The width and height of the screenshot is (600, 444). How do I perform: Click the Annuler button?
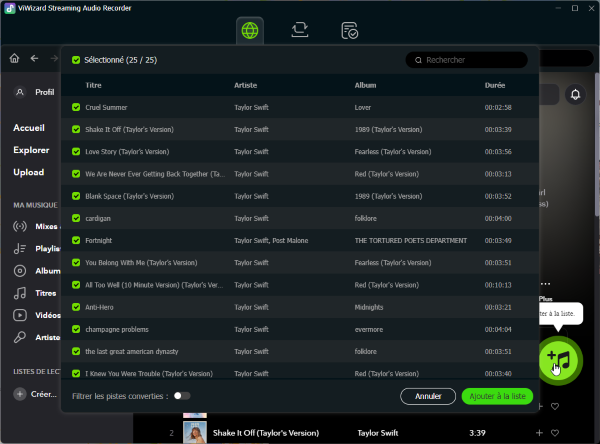[x=428, y=396]
